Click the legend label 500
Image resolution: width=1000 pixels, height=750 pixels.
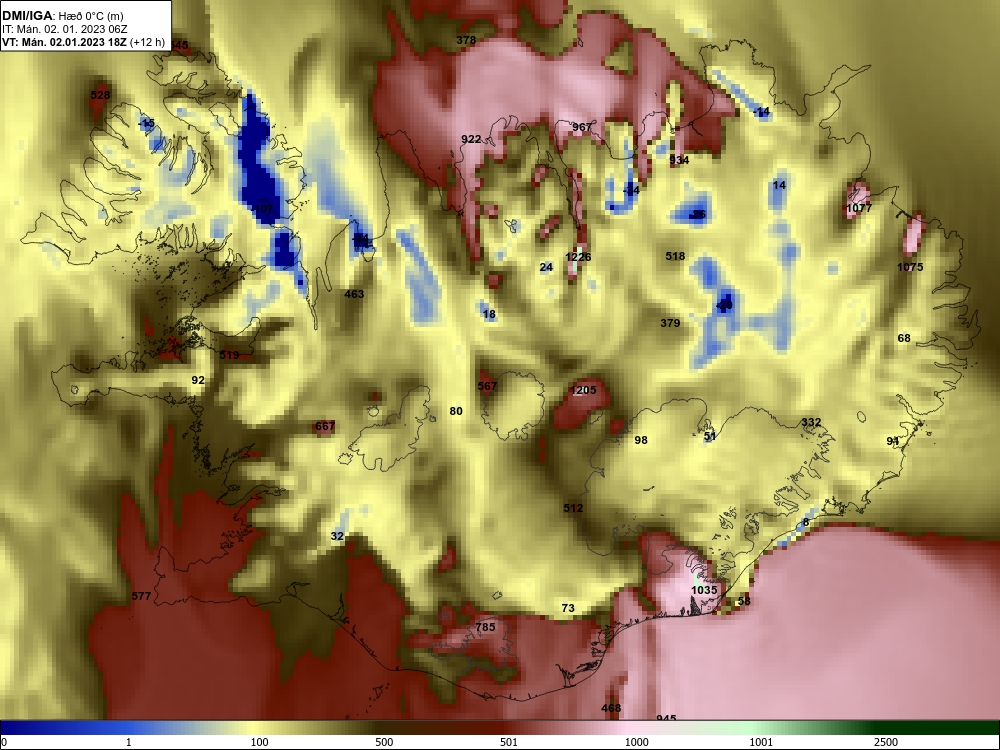(384, 742)
